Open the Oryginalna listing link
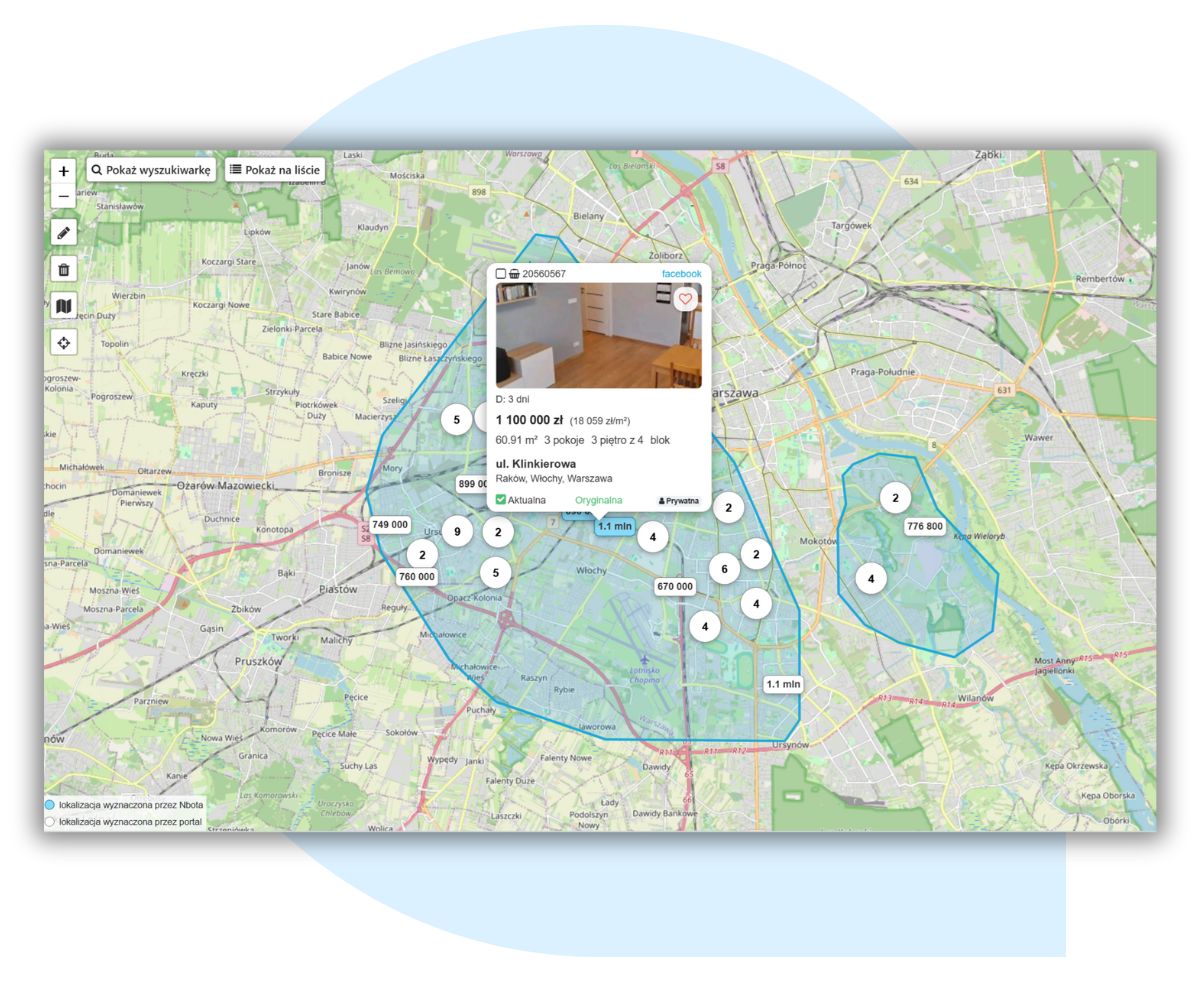This screenshot has height=1000, width=1200. click(598, 500)
